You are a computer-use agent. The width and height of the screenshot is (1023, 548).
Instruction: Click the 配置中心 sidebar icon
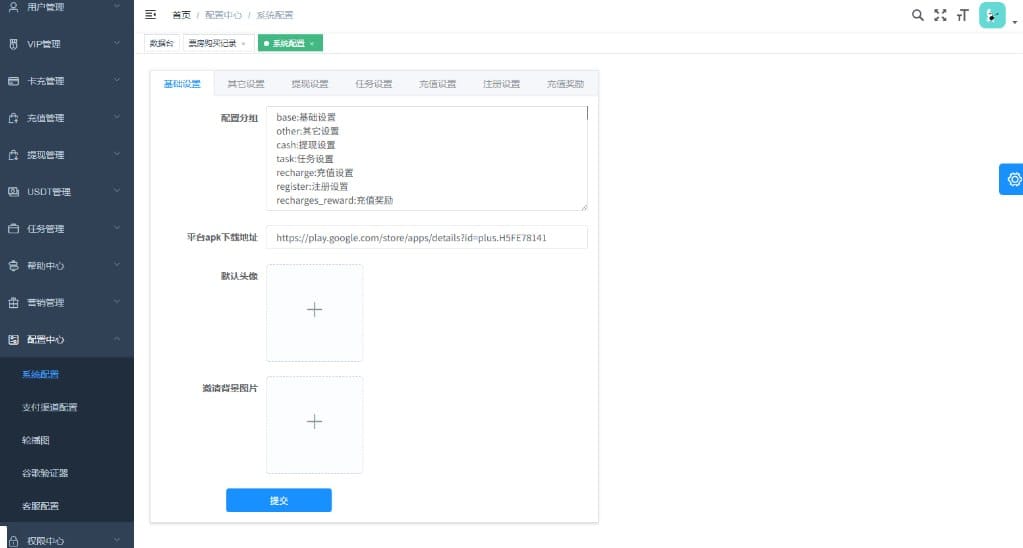[13, 339]
